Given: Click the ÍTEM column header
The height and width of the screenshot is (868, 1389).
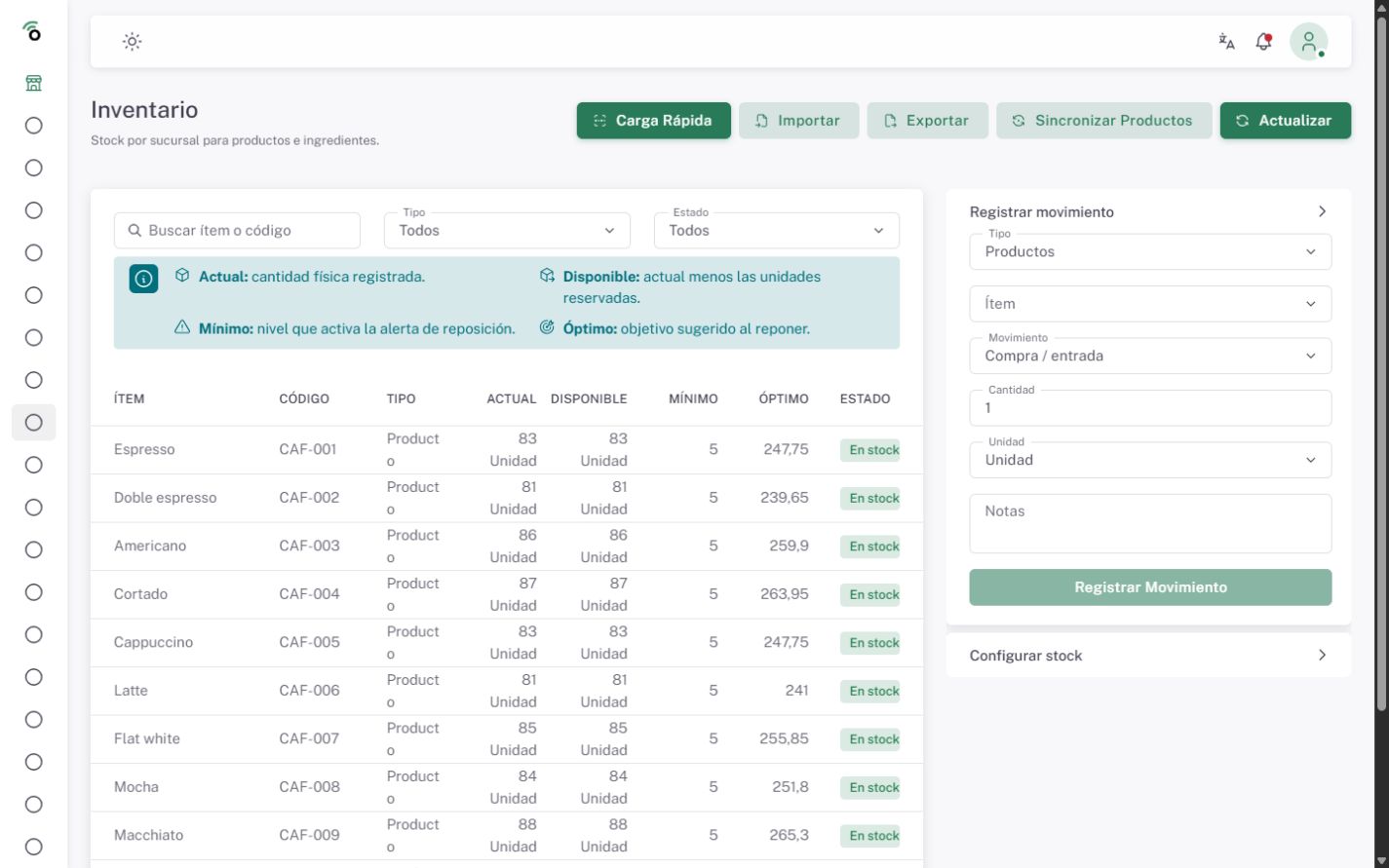Looking at the screenshot, I should coord(129,398).
